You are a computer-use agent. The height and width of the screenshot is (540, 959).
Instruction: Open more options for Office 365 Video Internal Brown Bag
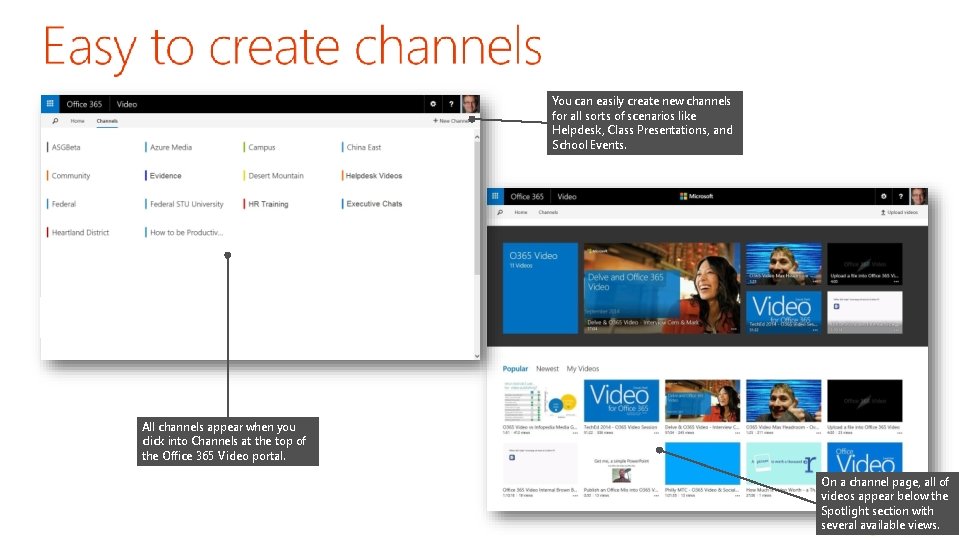(x=574, y=496)
